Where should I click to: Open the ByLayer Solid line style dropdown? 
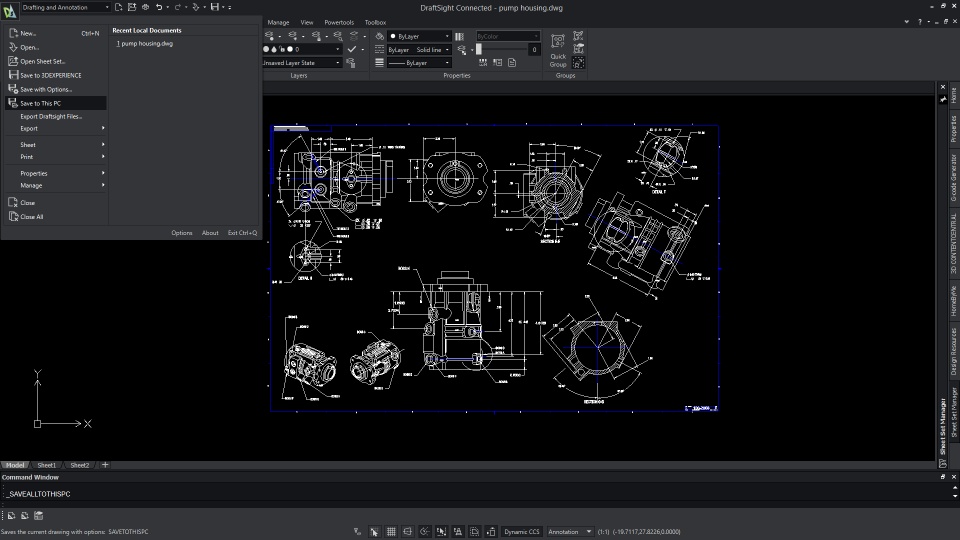[419, 50]
